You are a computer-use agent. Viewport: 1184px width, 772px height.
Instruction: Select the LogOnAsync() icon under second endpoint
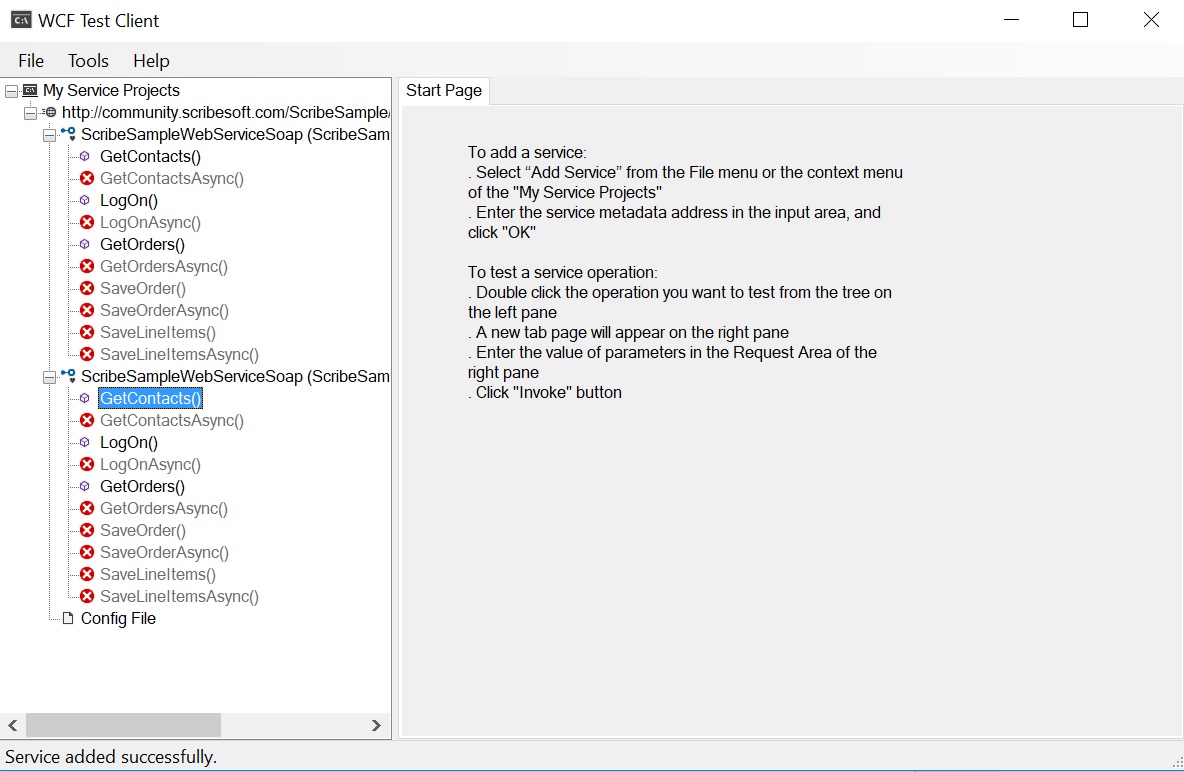click(86, 464)
